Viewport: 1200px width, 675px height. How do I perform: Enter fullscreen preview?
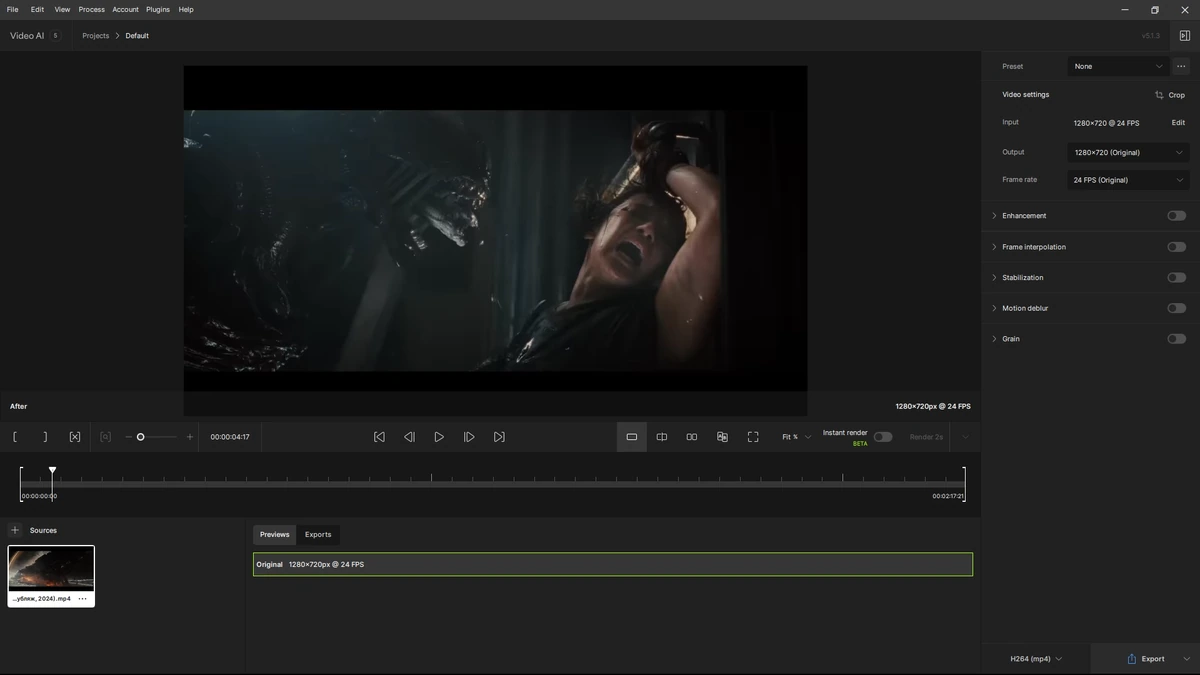click(x=753, y=437)
